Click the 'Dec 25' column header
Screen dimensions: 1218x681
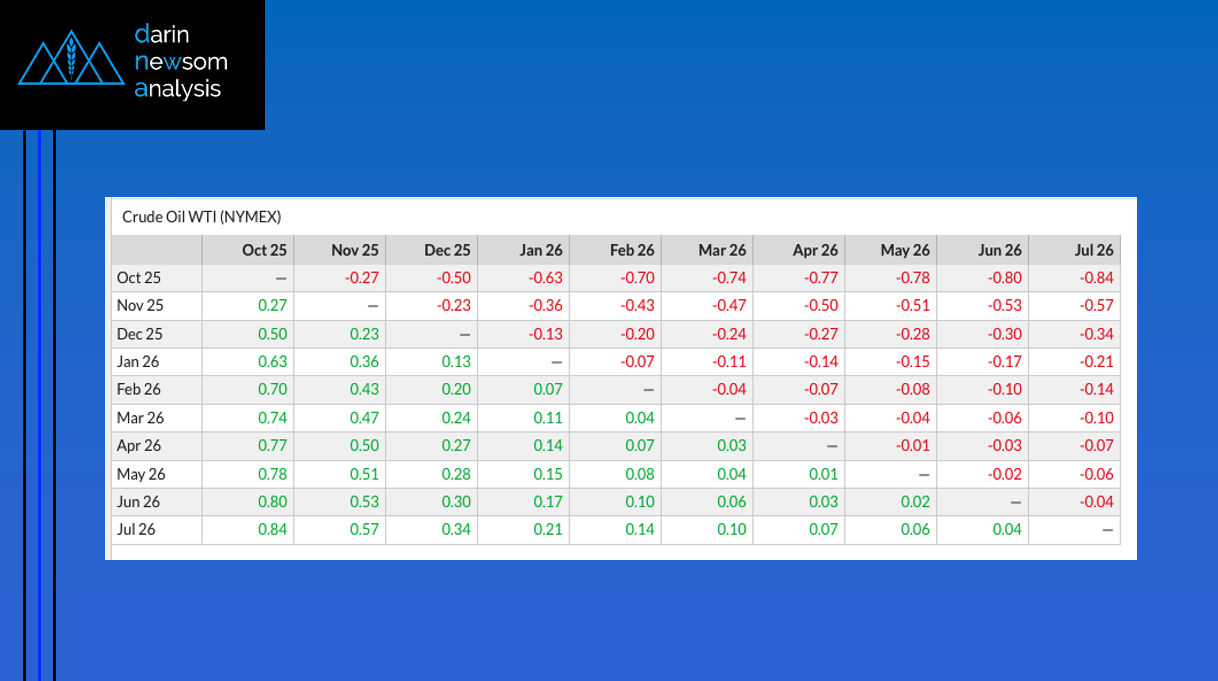[x=447, y=250]
